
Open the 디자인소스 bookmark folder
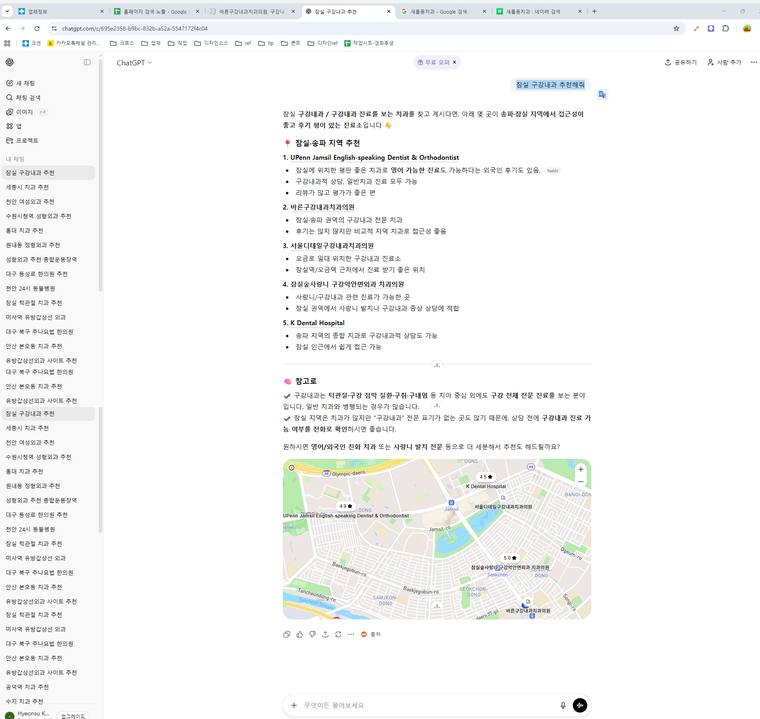coord(211,43)
